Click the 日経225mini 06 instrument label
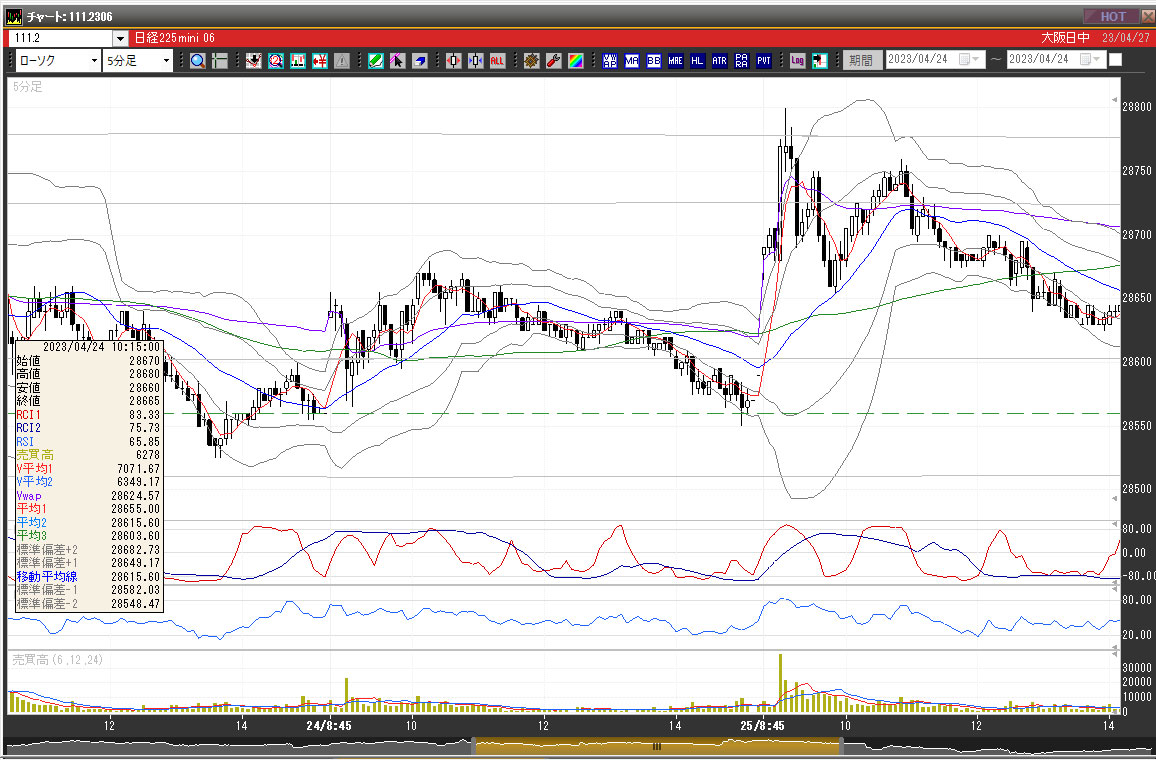This screenshot has height=760, width=1156. [x=175, y=38]
